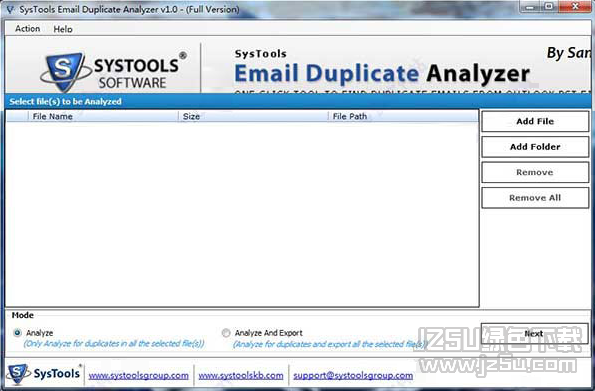Minimize the Email Duplicate Analyzer window
This screenshot has height=391, width=595.
tap(530, 6)
